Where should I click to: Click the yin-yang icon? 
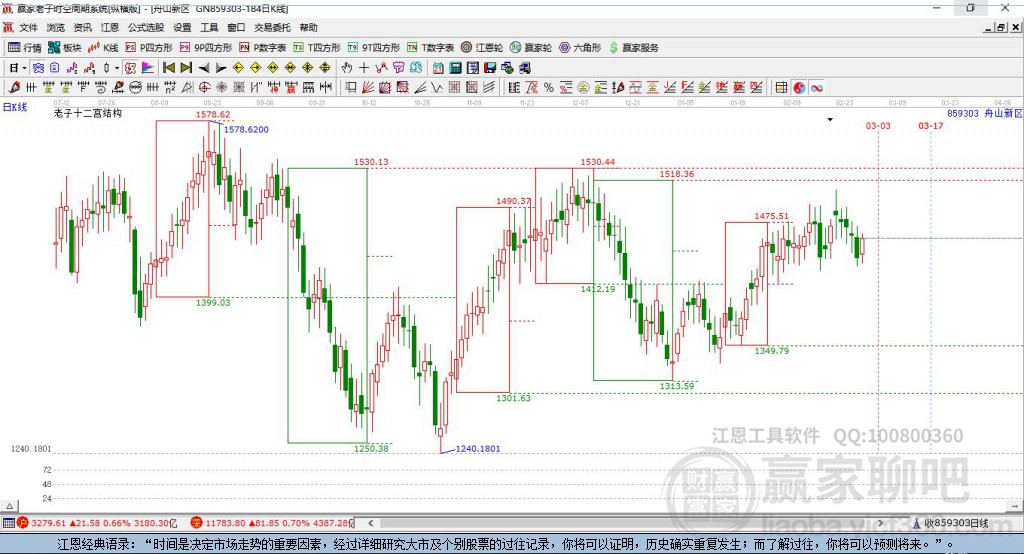[x=799, y=88]
